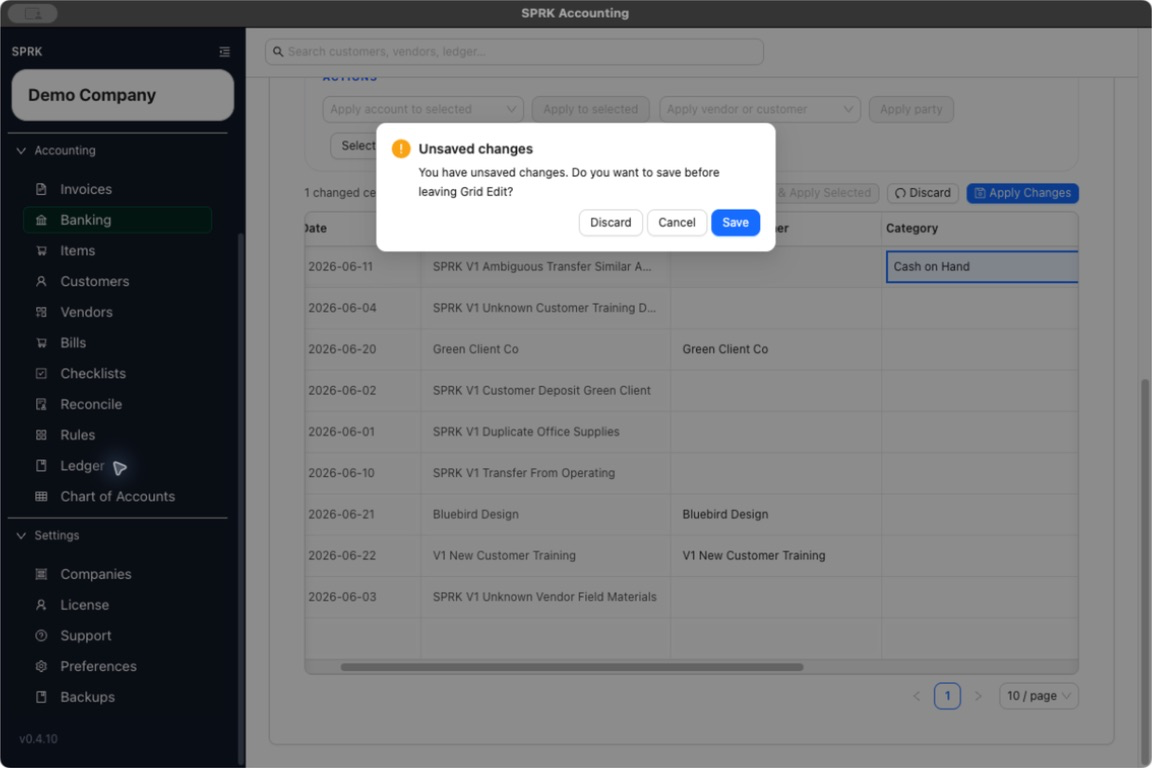Click the Demo Company button
This screenshot has height=768, width=1152.
[x=123, y=96]
